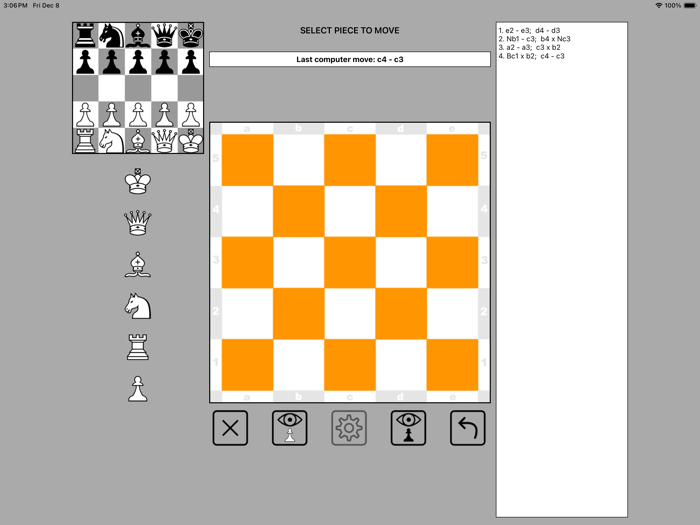Select square e1 on the main board
The image size is (700, 525).
pos(452,365)
